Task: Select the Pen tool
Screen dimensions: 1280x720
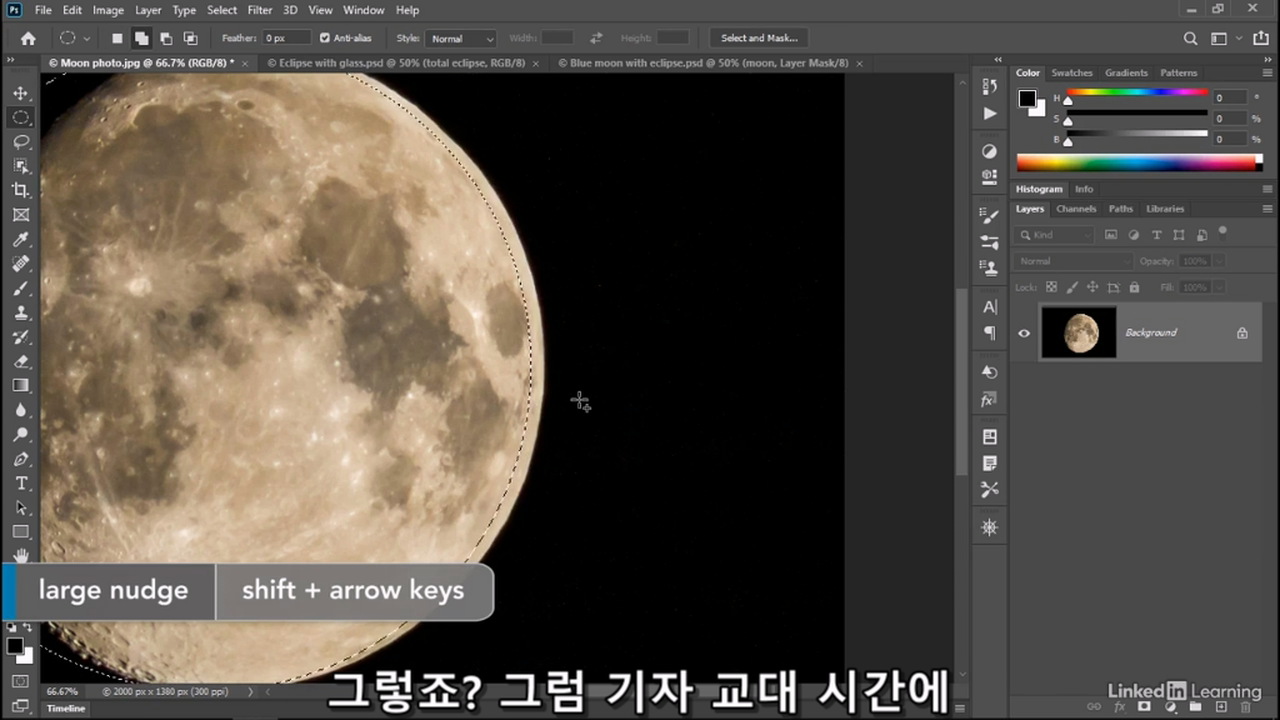Action: [x=21, y=459]
